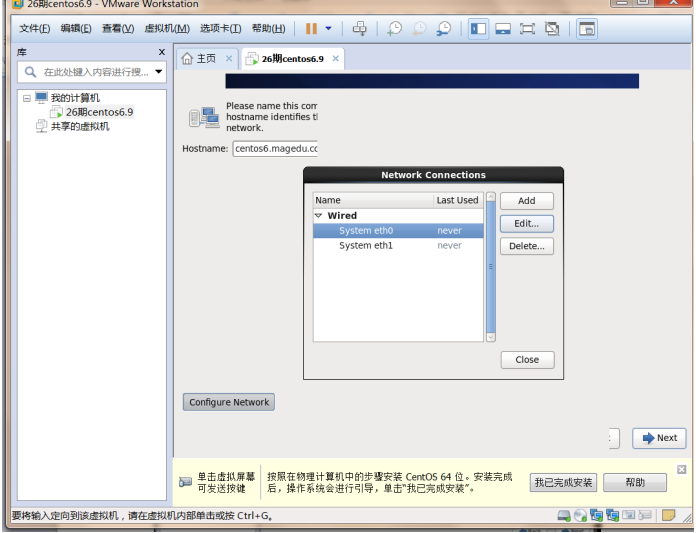Open the 选项卡(T) menu
This screenshot has height=533, width=696.
click(x=221, y=29)
